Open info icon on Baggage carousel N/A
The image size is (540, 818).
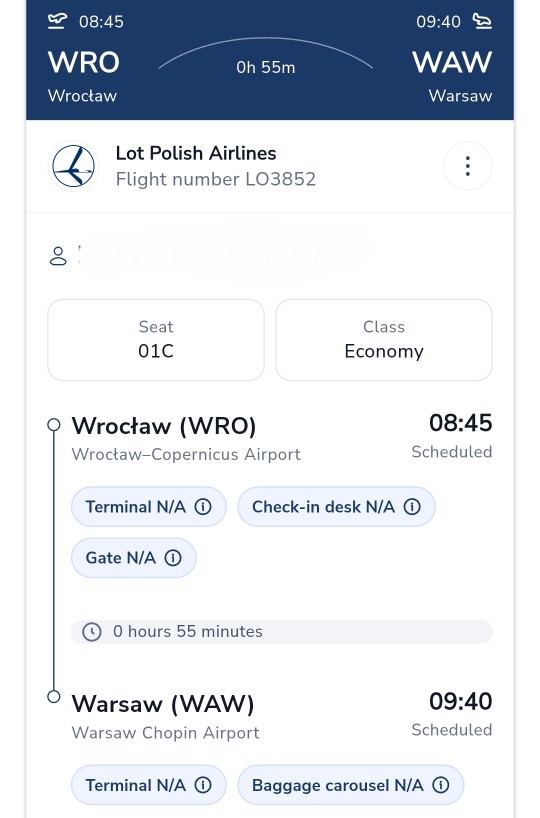click(x=441, y=785)
